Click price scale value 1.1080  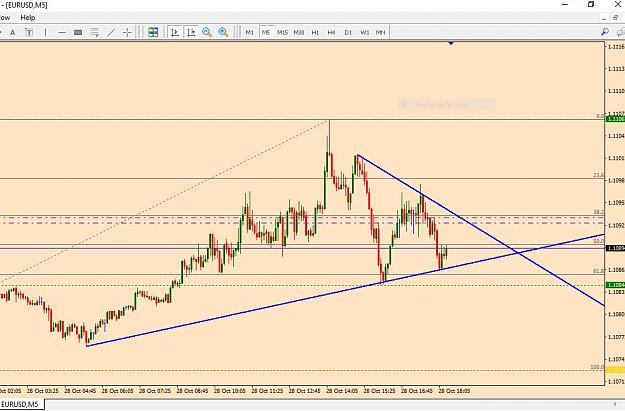point(616,315)
